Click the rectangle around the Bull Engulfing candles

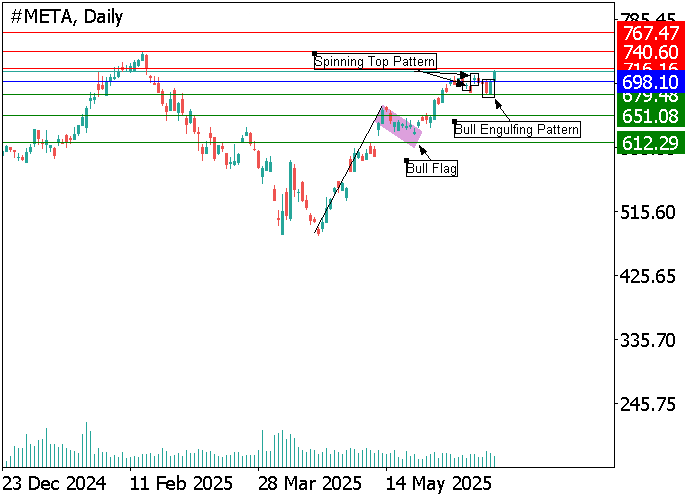tap(488, 88)
